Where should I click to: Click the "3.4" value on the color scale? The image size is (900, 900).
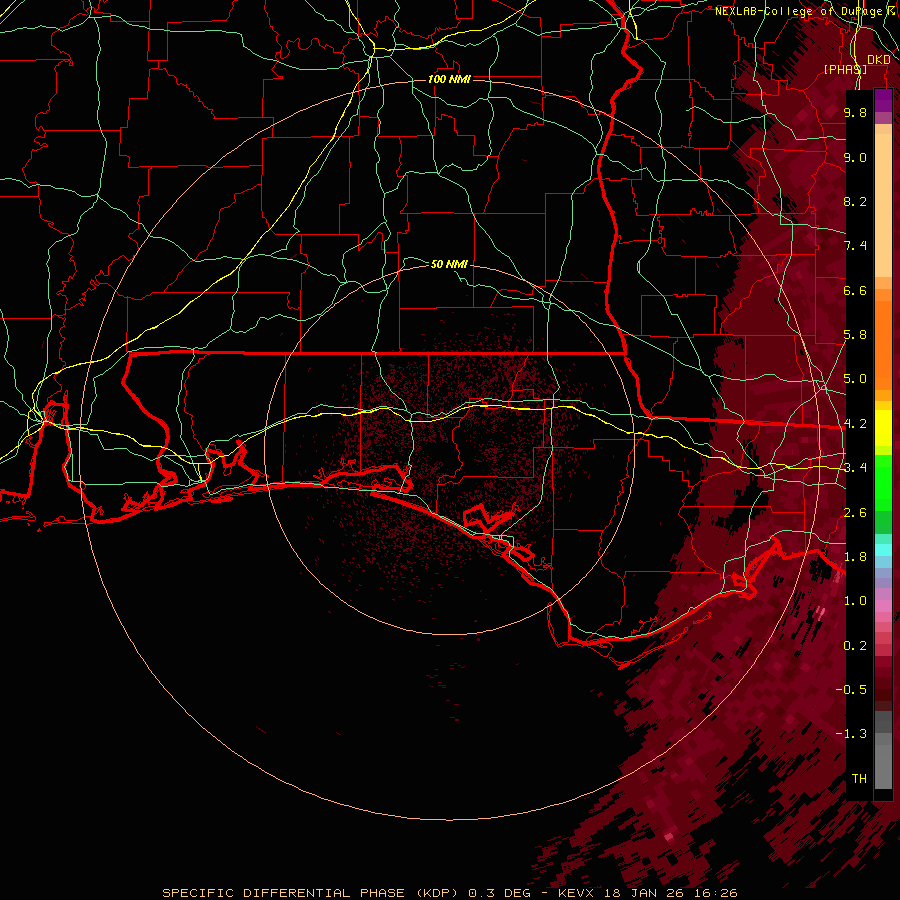click(855, 468)
